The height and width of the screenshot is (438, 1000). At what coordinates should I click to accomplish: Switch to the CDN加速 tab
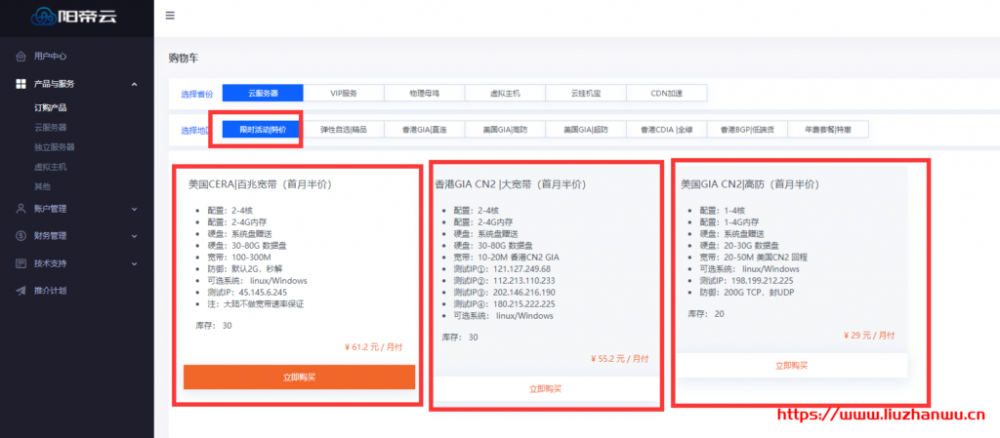[666, 93]
